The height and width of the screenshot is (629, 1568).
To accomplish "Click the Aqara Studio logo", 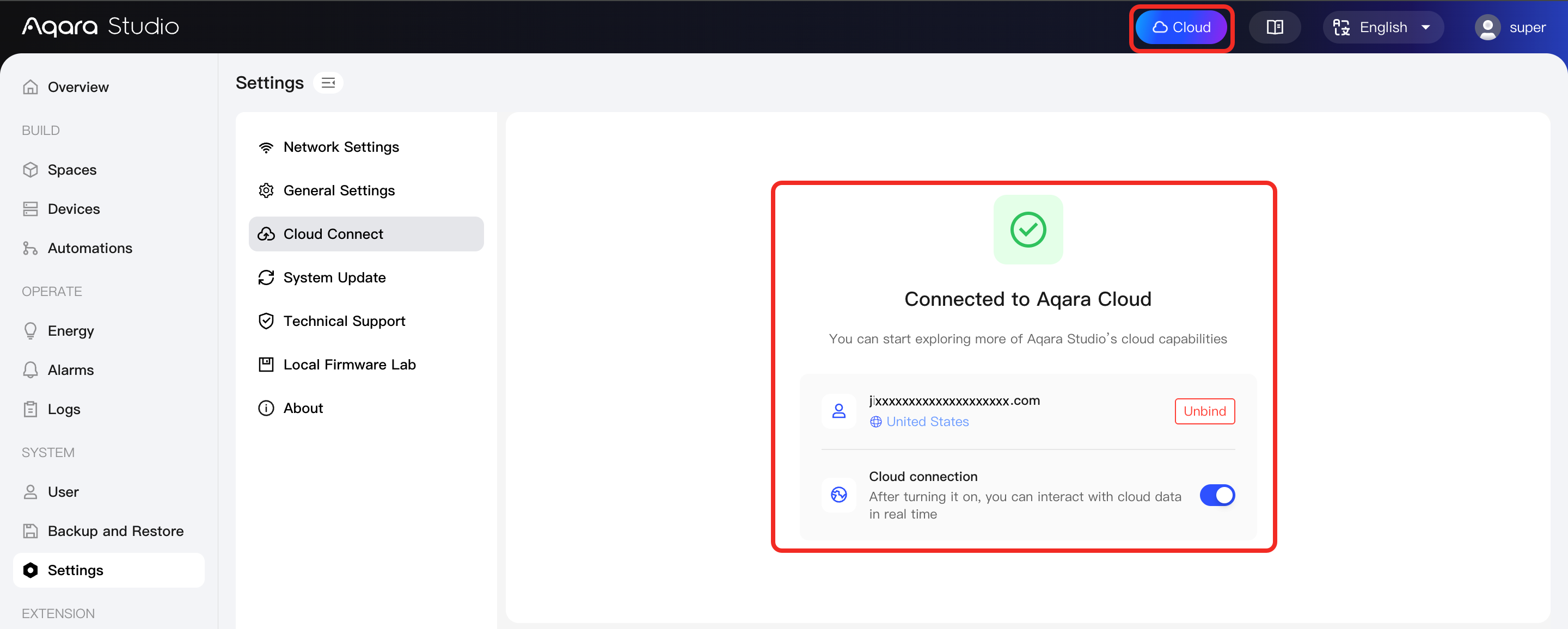I will [x=100, y=26].
